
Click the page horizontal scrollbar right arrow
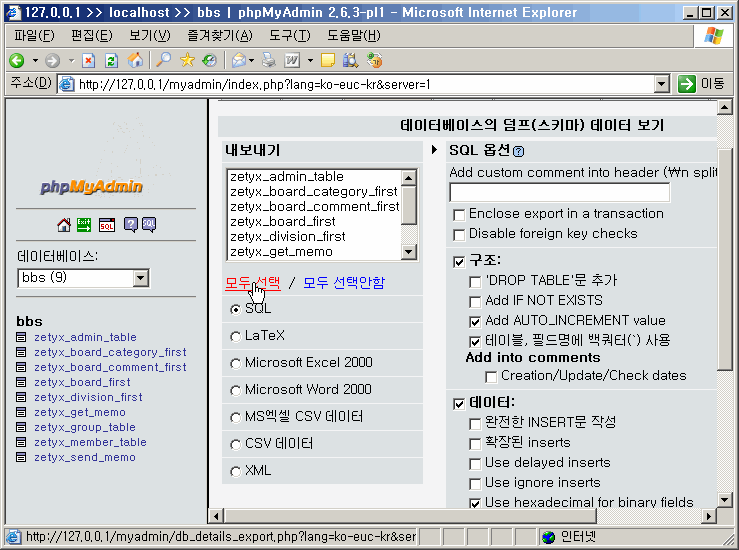tap(708, 516)
